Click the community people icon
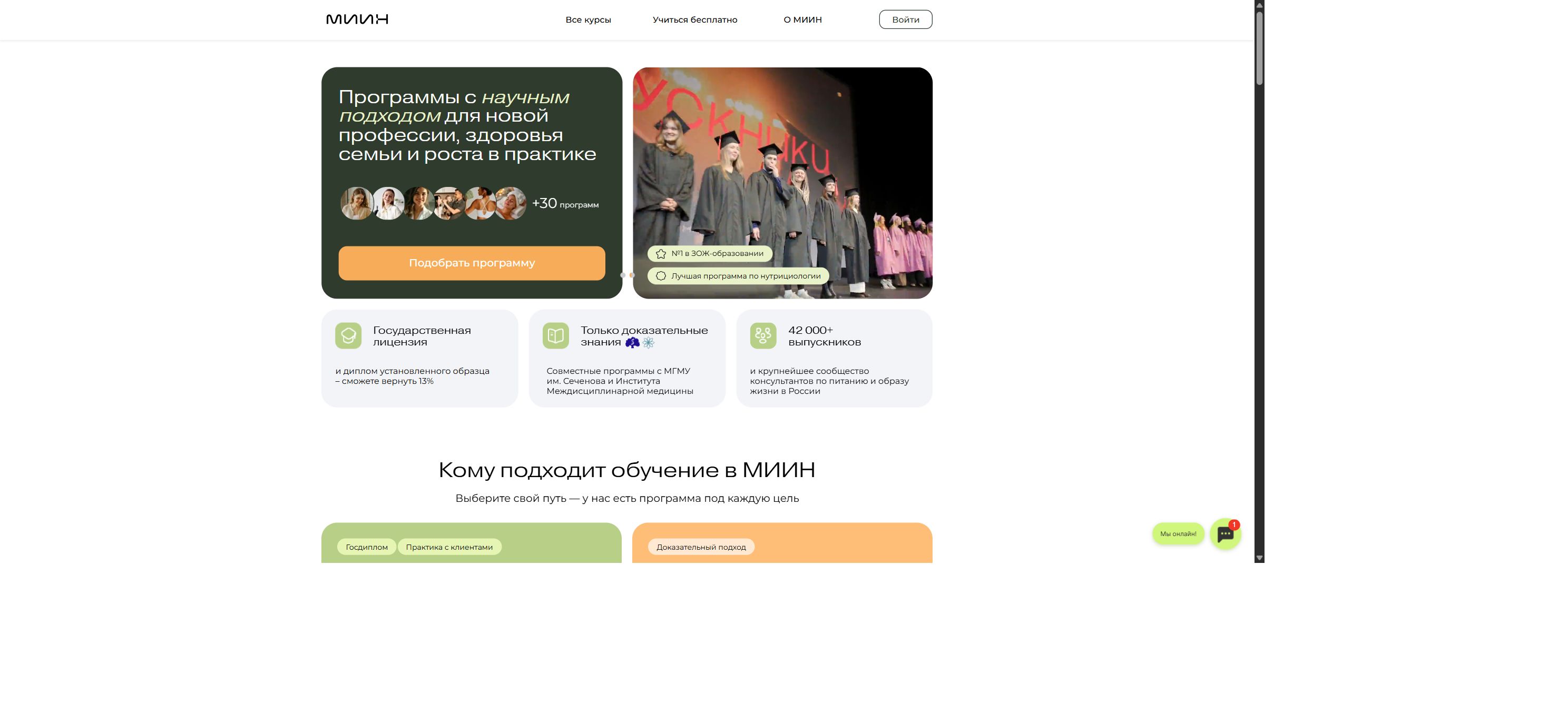 coord(763,335)
